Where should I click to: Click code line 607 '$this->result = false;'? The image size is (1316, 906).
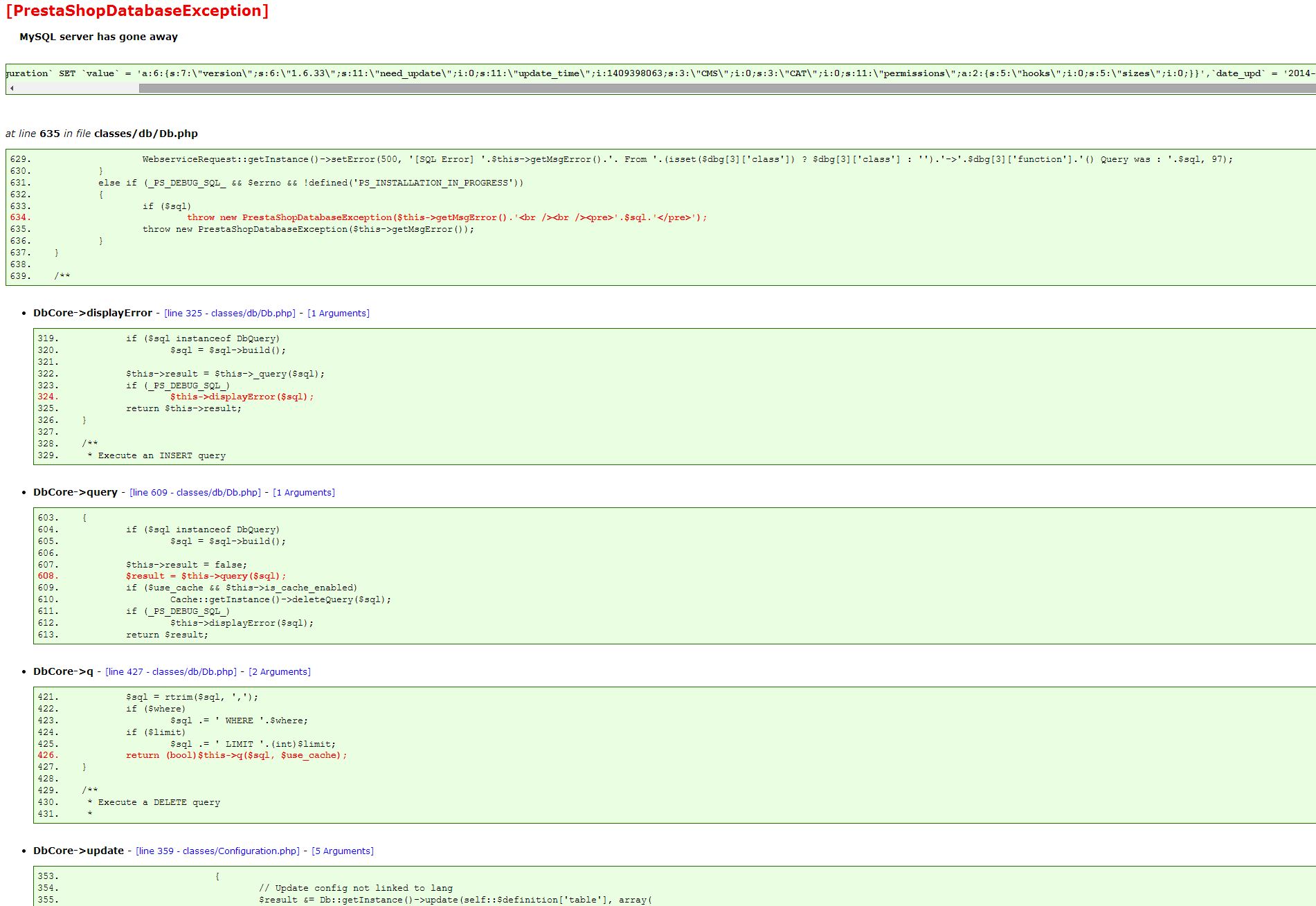[186, 565]
